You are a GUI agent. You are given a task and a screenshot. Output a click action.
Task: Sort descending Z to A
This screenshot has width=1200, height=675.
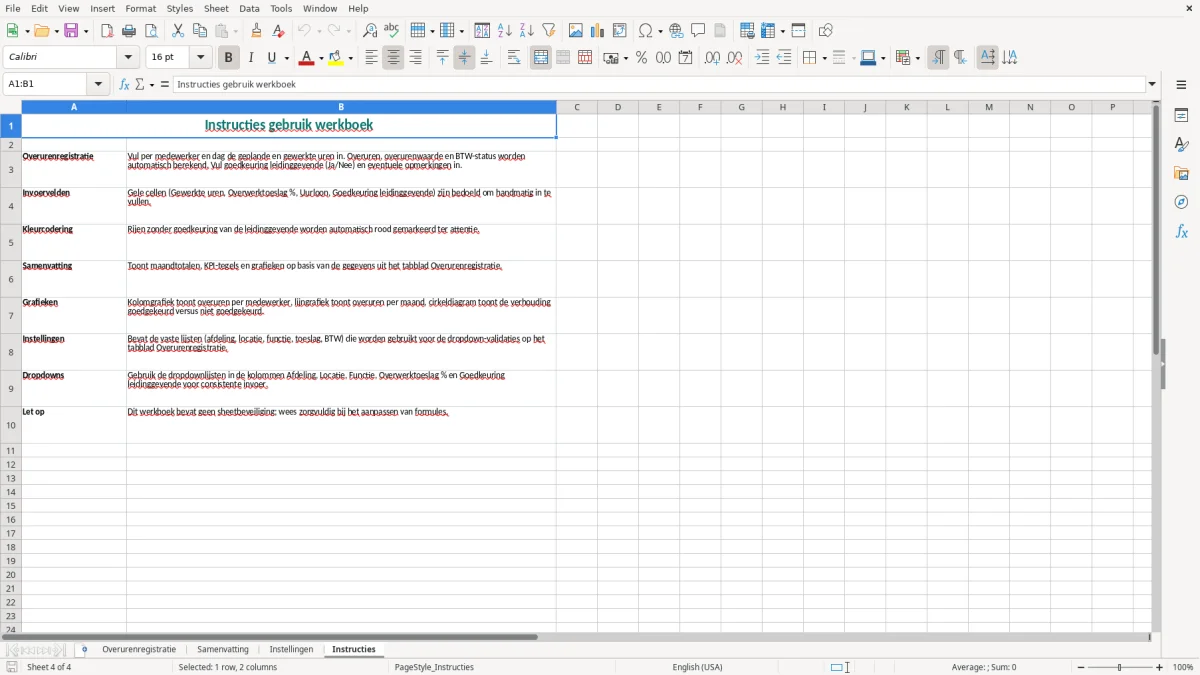[x=527, y=31]
